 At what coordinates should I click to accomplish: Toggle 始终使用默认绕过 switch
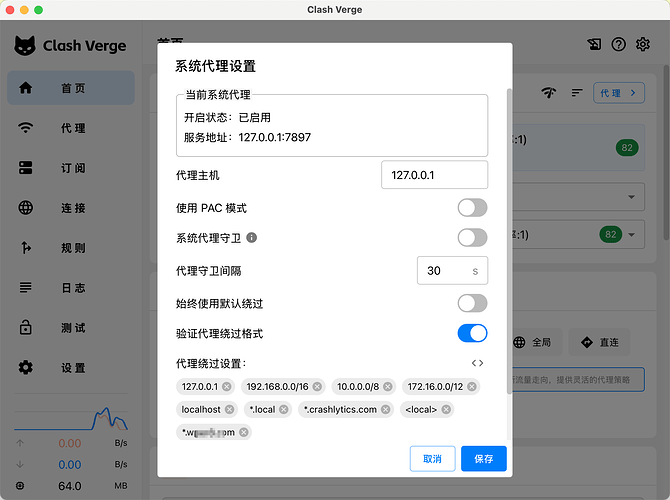472,303
